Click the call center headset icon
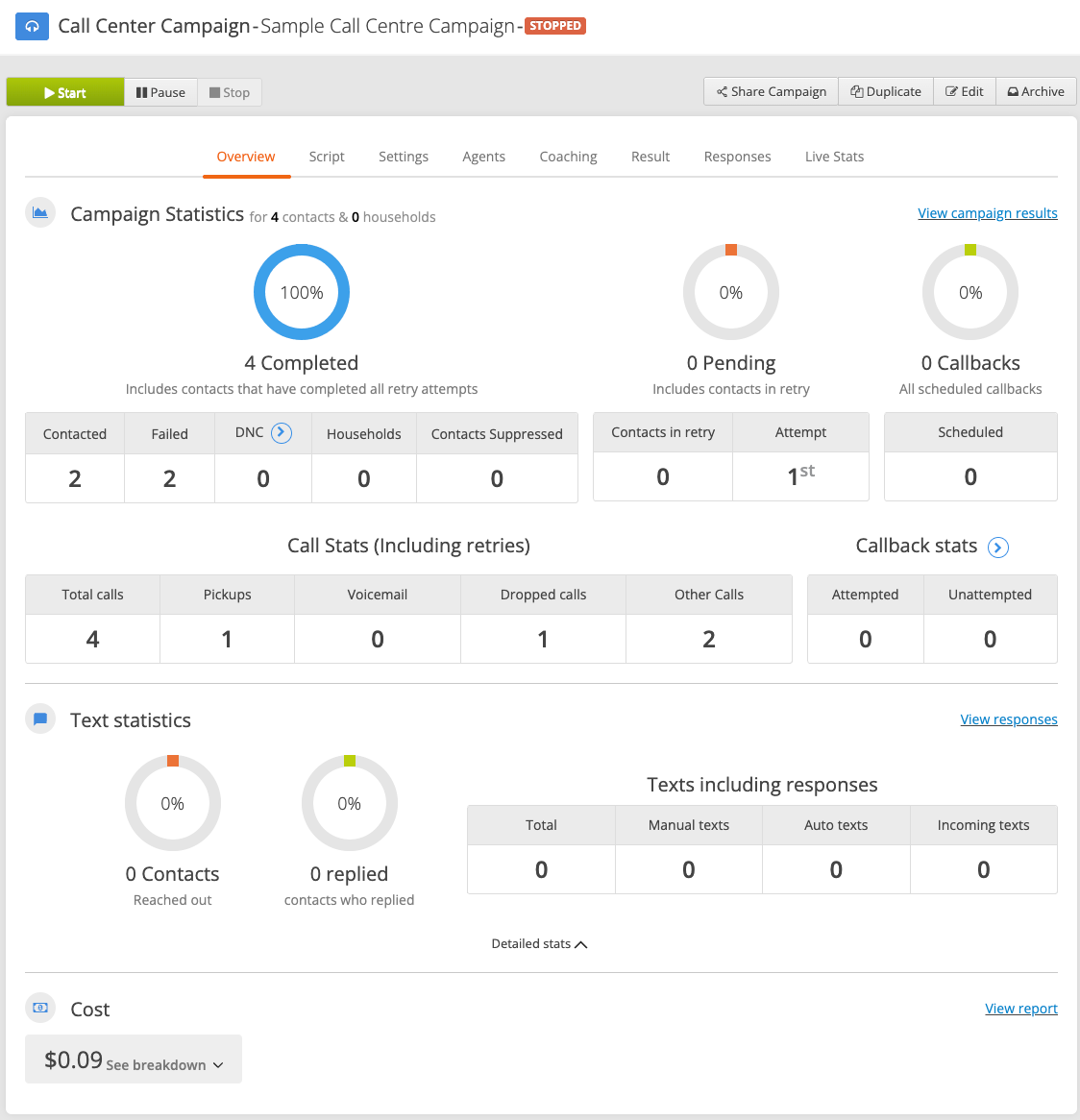This screenshot has height=1120, width=1080. tap(32, 27)
